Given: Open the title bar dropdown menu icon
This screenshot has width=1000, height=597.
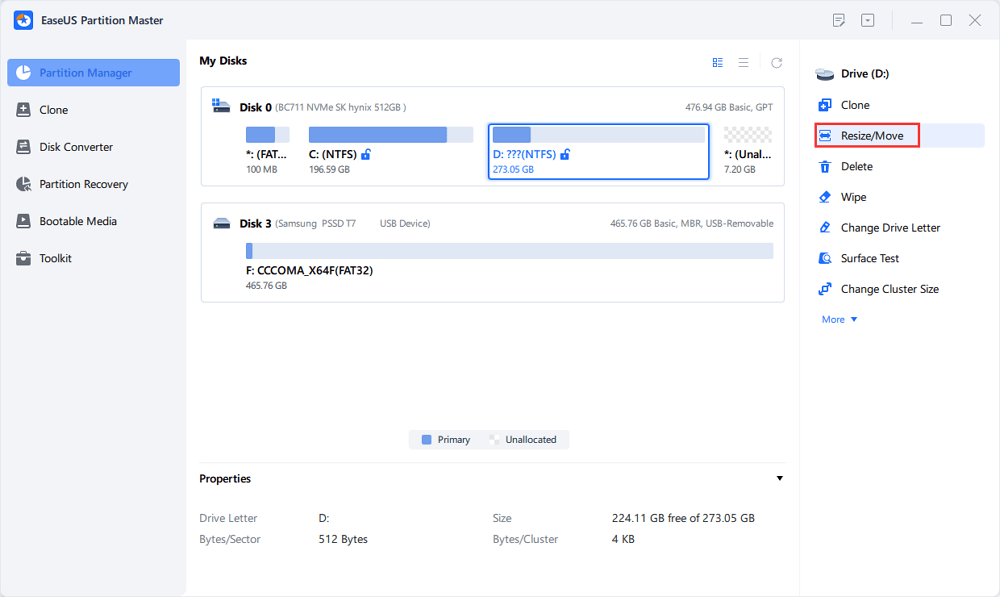Looking at the screenshot, I should (867, 20).
